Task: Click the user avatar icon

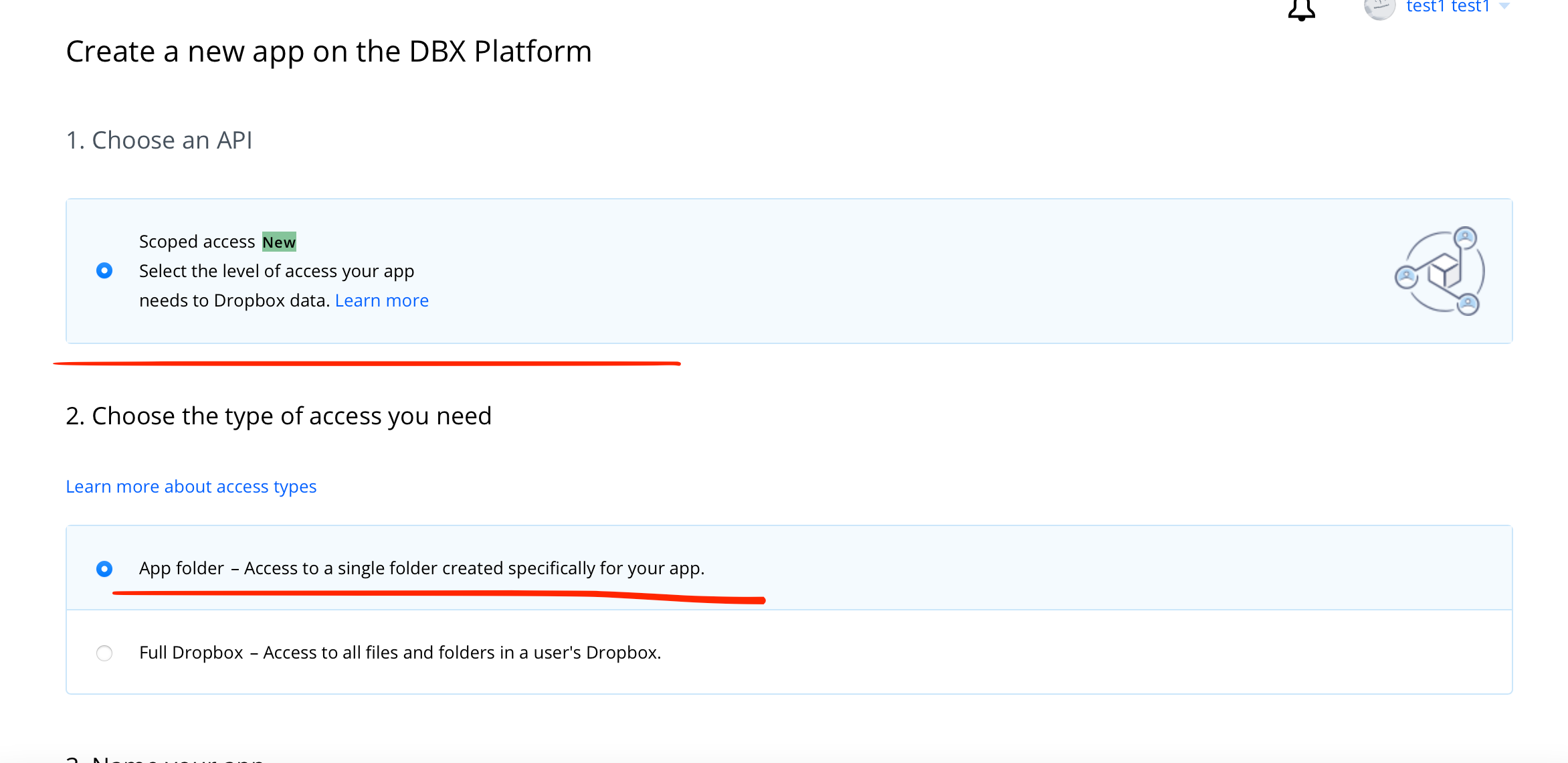Action: pyautogui.click(x=1379, y=8)
